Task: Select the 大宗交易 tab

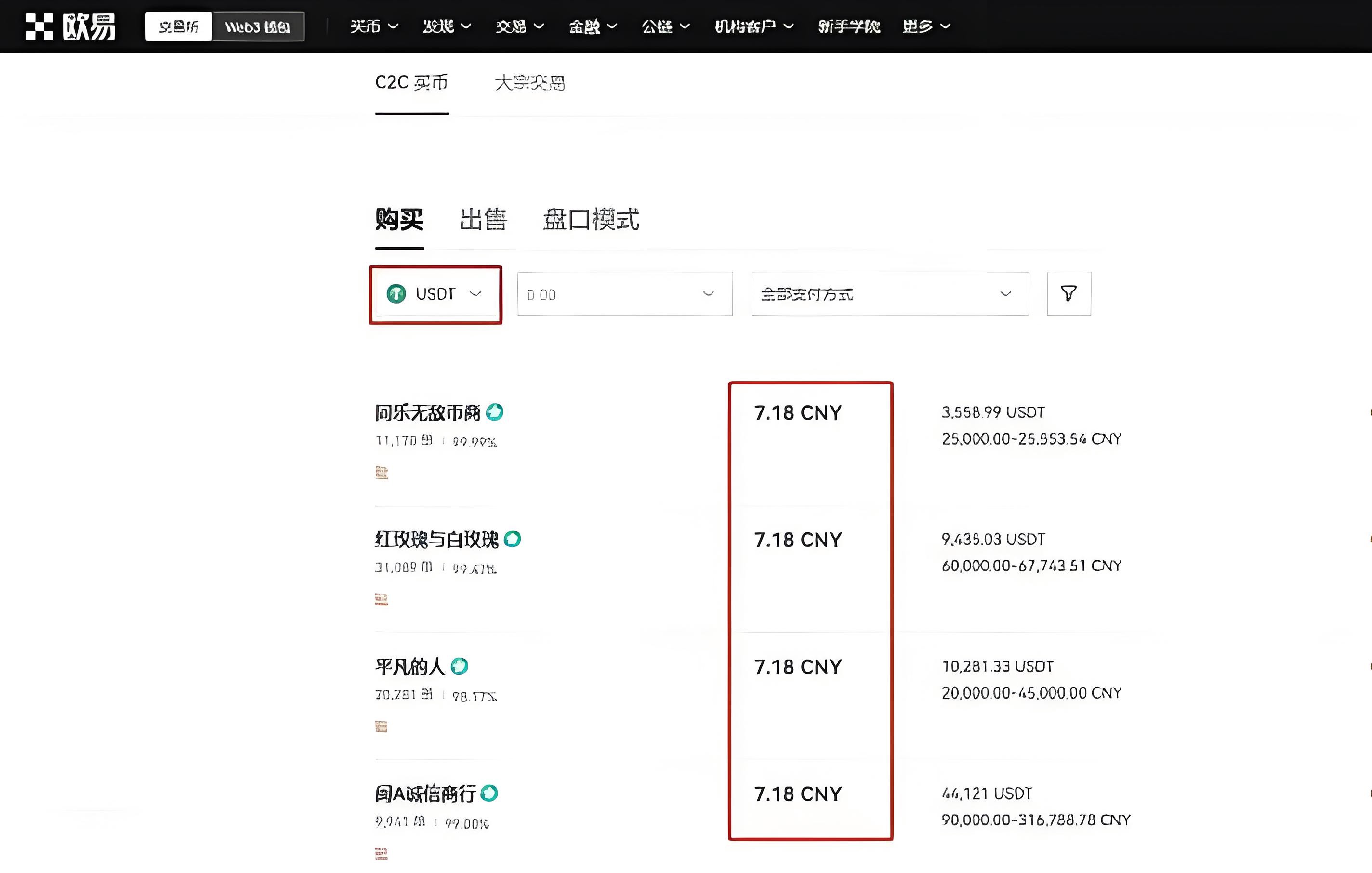Action: (x=530, y=83)
